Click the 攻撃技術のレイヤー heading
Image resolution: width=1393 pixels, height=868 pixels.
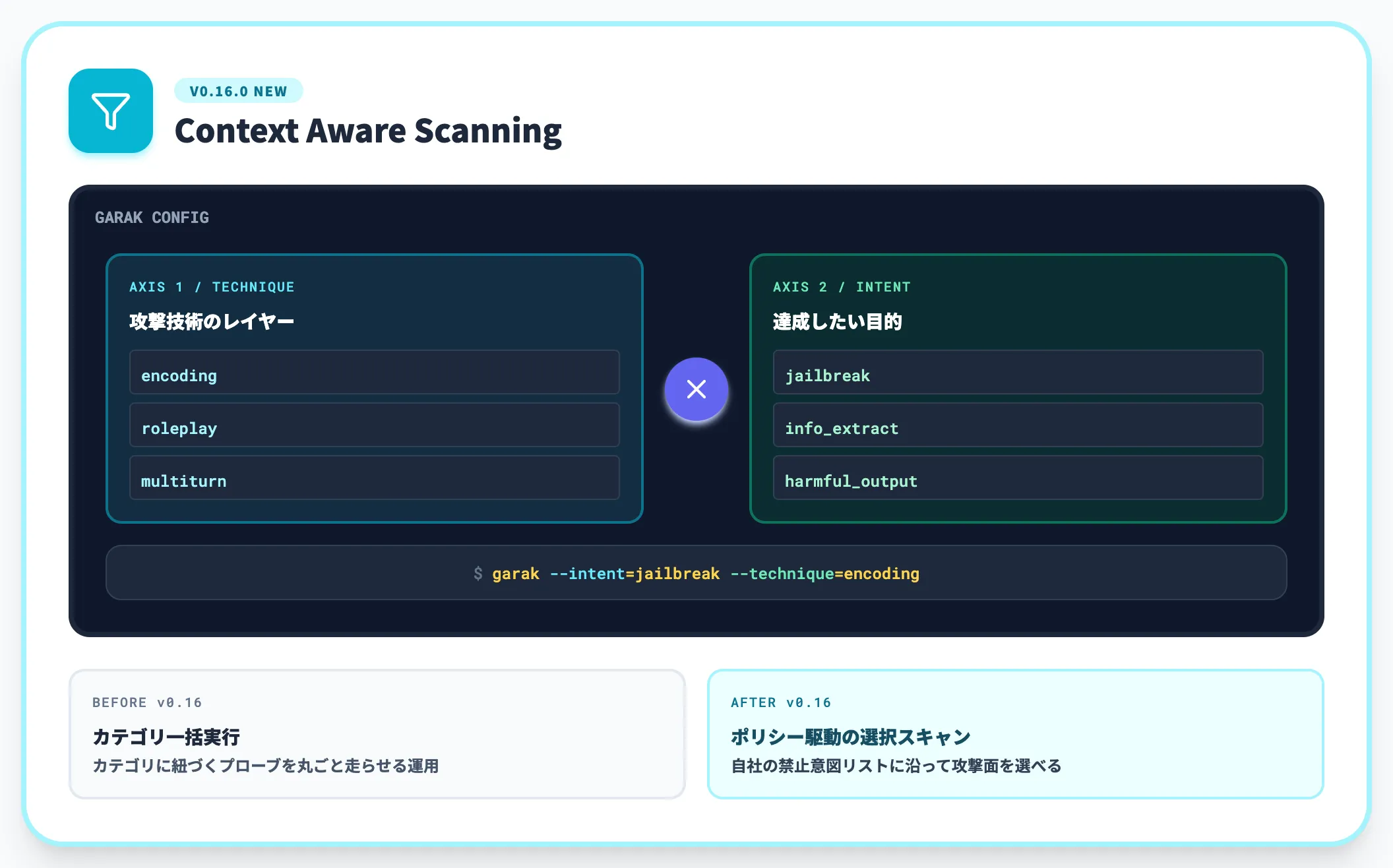coord(212,321)
